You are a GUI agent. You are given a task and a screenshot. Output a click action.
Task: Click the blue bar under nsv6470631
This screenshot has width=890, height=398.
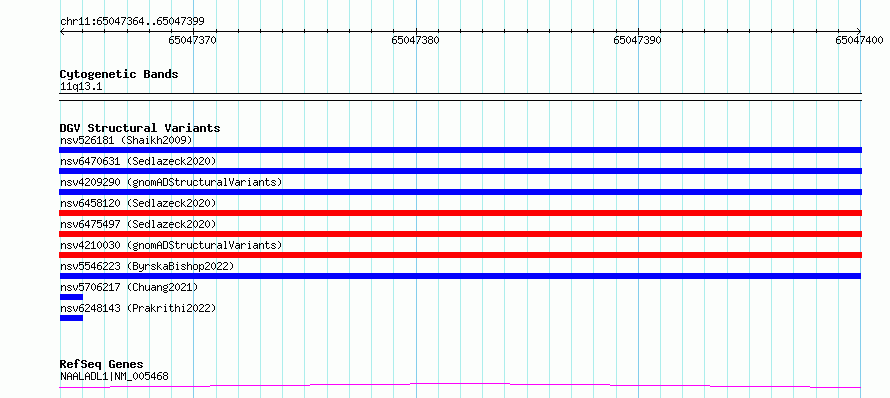[x=460, y=171]
